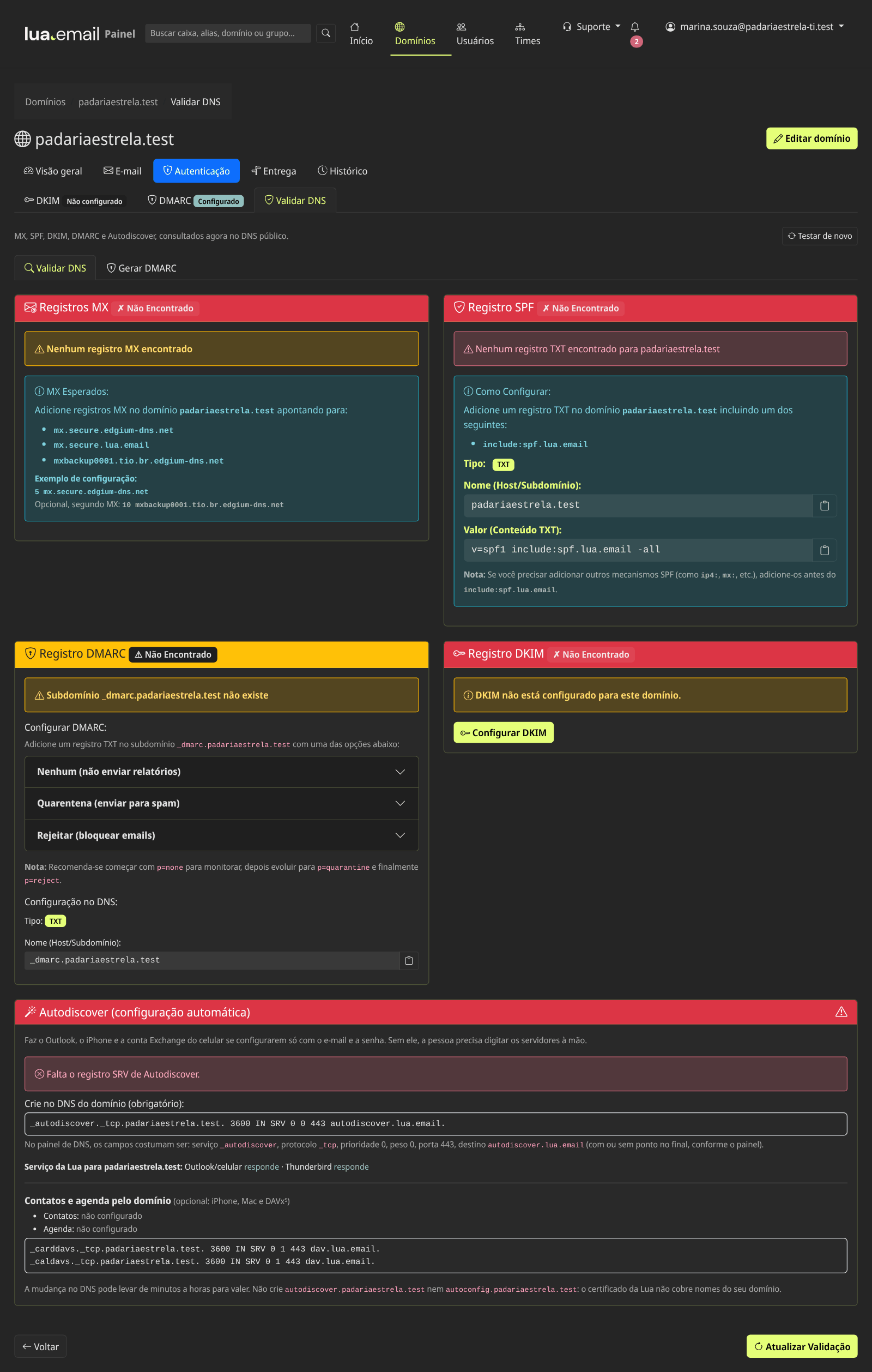This screenshot has height=1372, width=872.
Task: Expand Quarentena (enviar para spam) option
Action: [222, 803]
